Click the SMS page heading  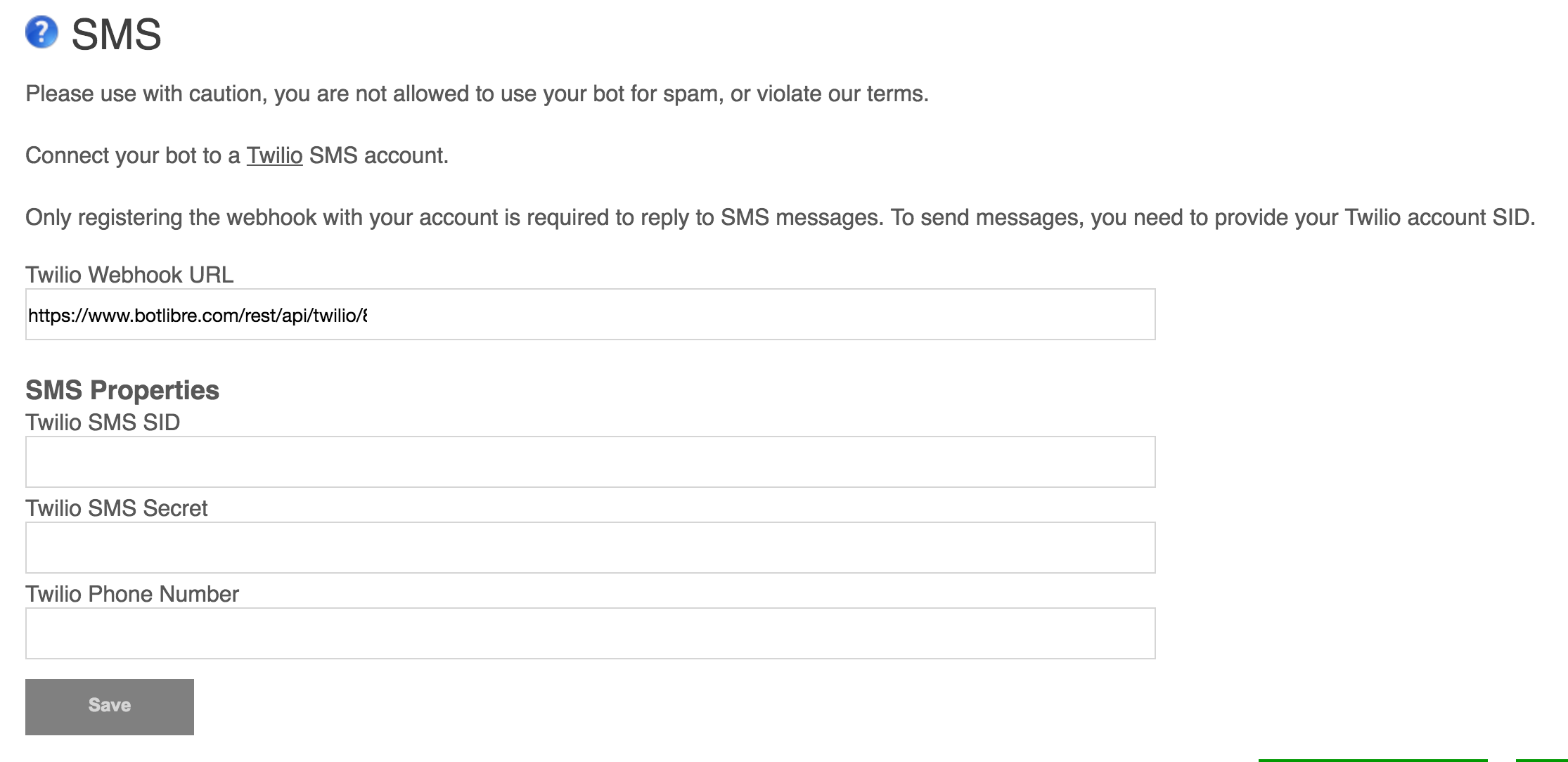pyautogui.click(x=117, y=34)
